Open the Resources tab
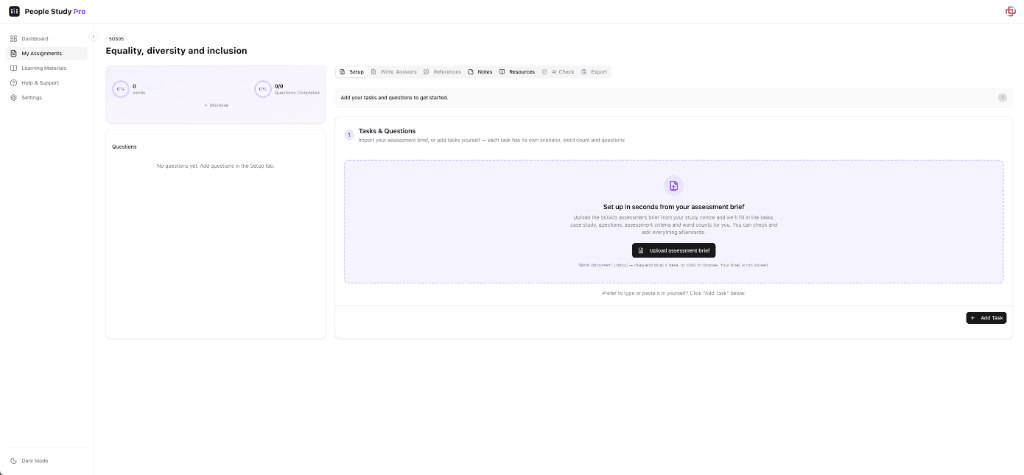Viewport: 1024px width, 475px height. coord(517,72)
